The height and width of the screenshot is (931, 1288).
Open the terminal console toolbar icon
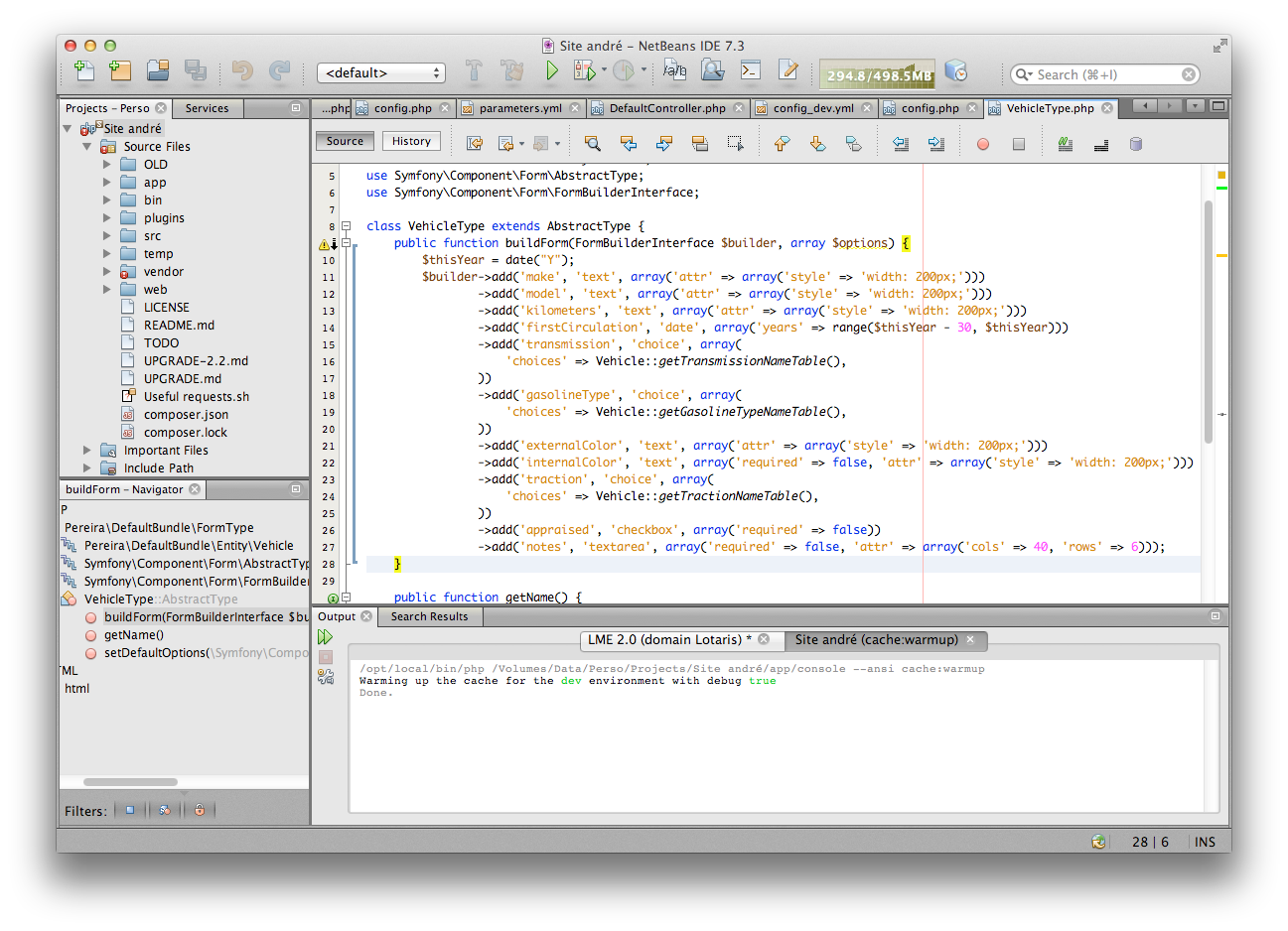(751, 70)
